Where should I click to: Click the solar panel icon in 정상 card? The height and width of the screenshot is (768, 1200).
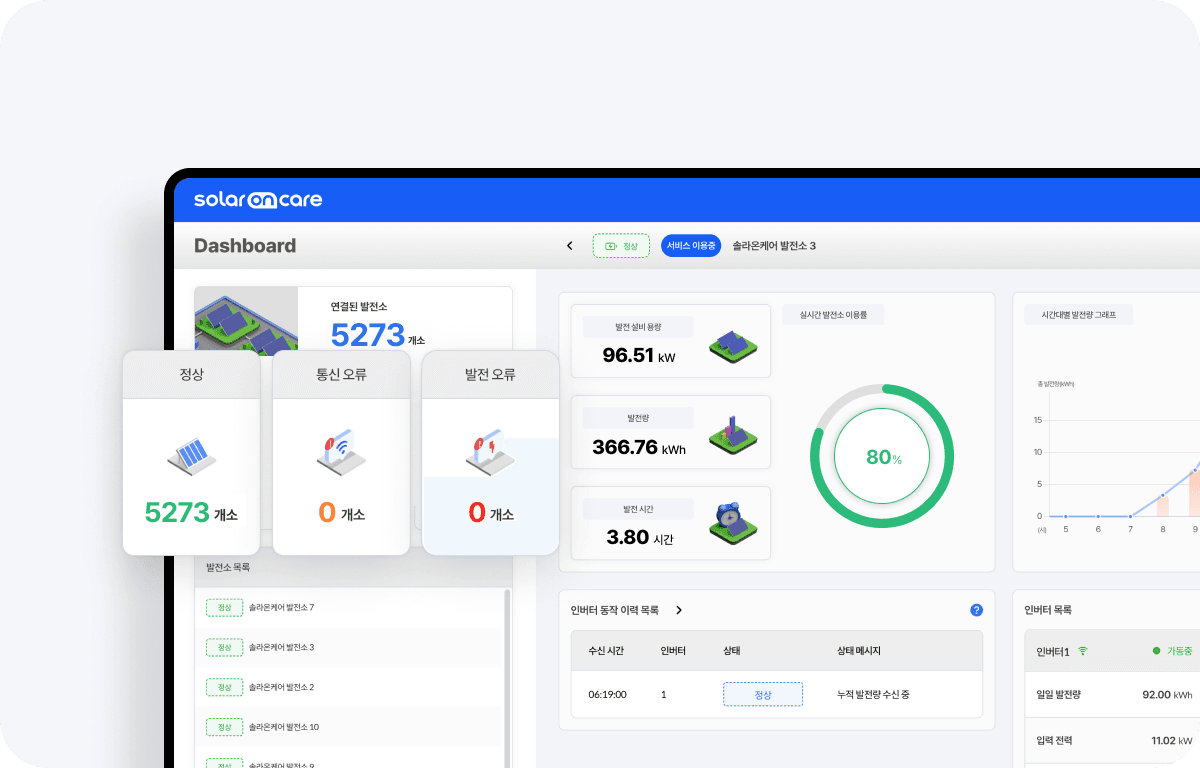coord(191,455)
